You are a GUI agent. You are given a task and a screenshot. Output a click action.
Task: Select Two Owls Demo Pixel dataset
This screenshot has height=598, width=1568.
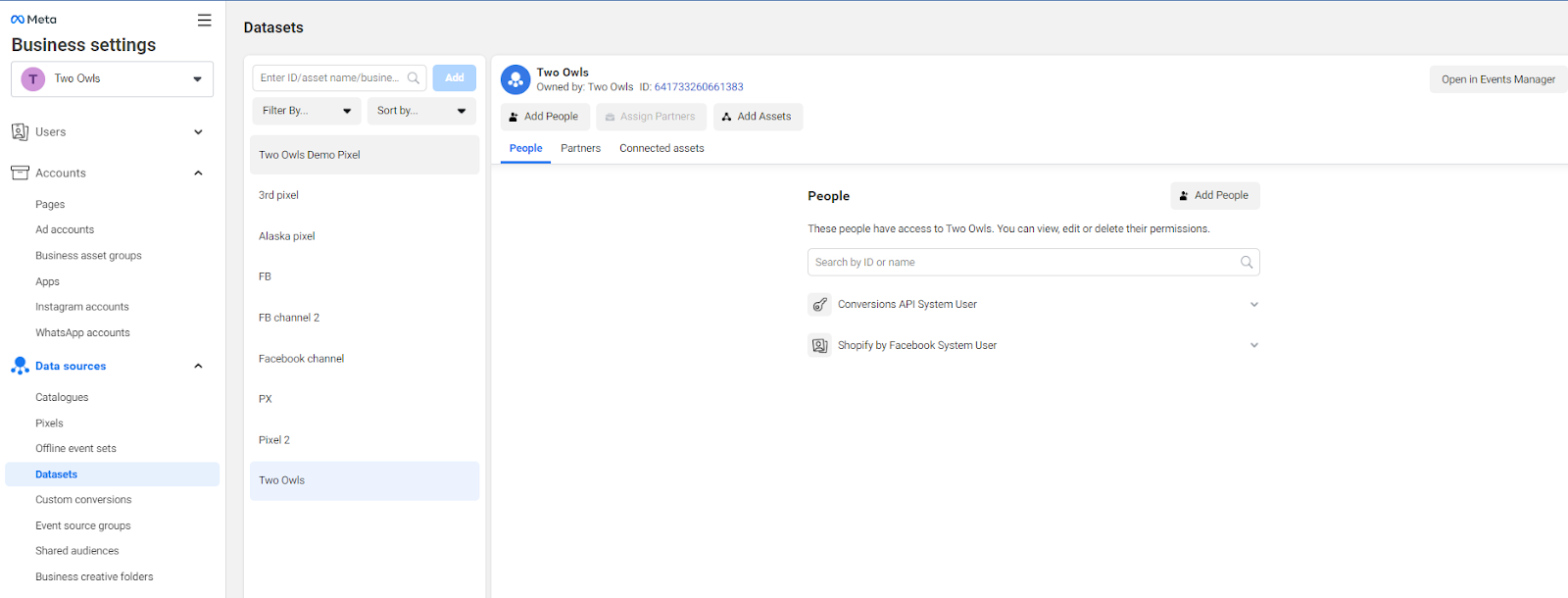(365, 155)
